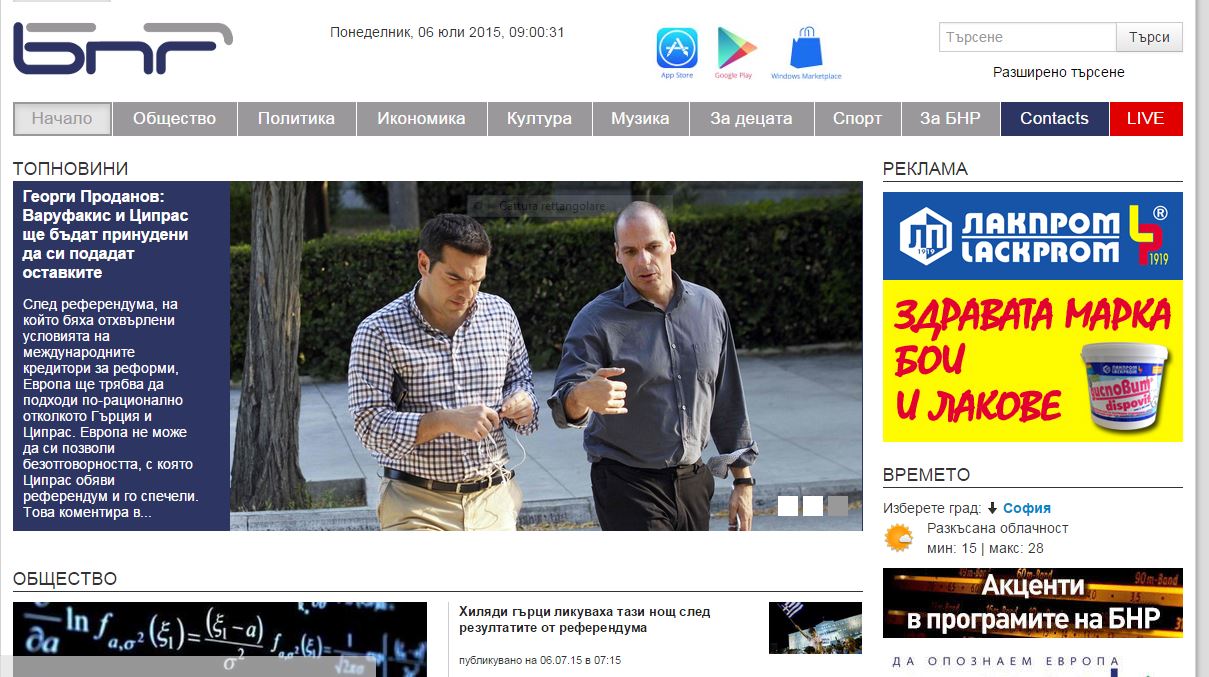Screen dimensions: 1209x677
Task: Open the Георги Проданов top news headline
Action: click(x=106, y=234)
